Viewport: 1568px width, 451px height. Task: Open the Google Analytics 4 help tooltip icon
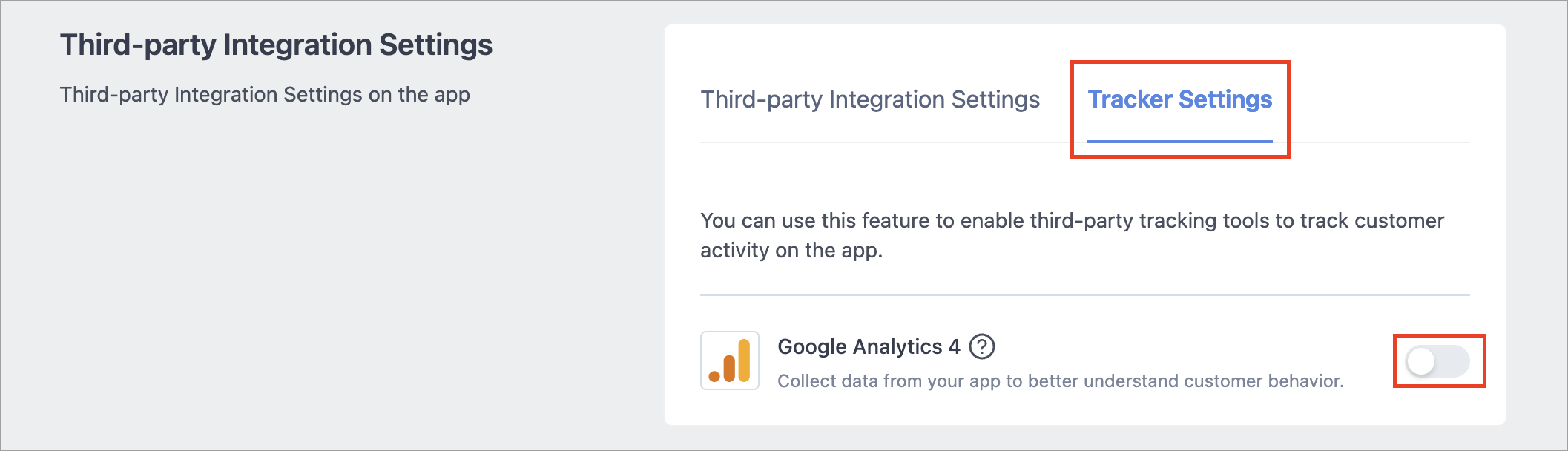(x=982, y=346)
